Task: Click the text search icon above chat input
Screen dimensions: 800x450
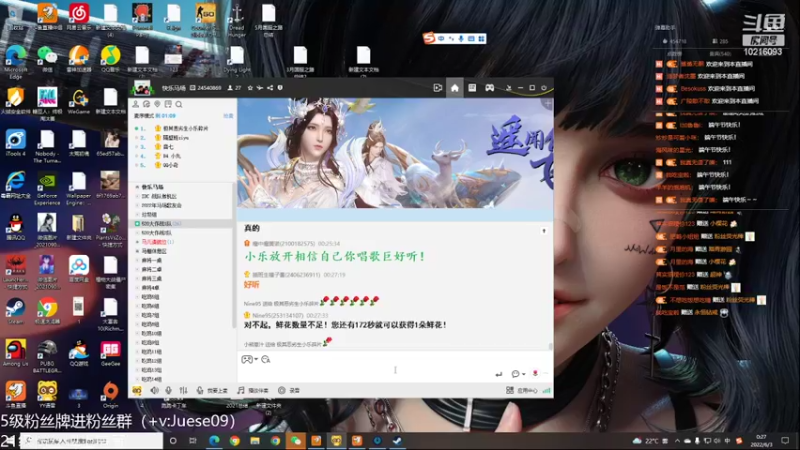Action: pos(266,359)
